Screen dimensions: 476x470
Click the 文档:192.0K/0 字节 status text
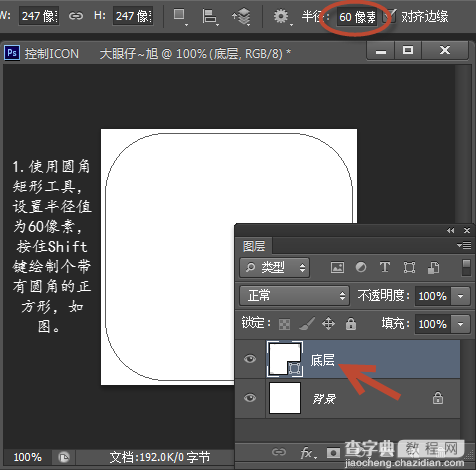point(160,457)
